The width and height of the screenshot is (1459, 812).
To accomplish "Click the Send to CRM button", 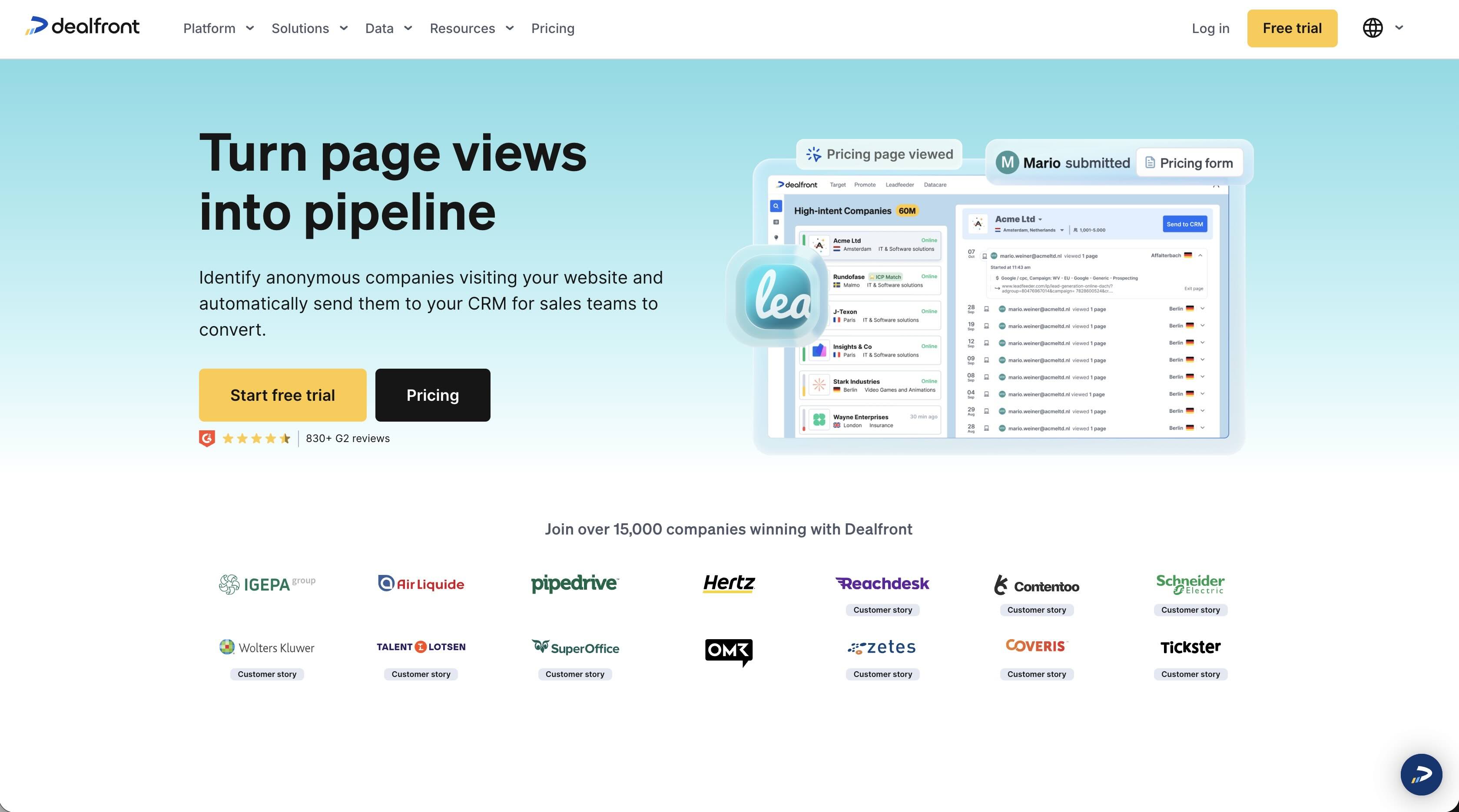I will pos(1185,224).
